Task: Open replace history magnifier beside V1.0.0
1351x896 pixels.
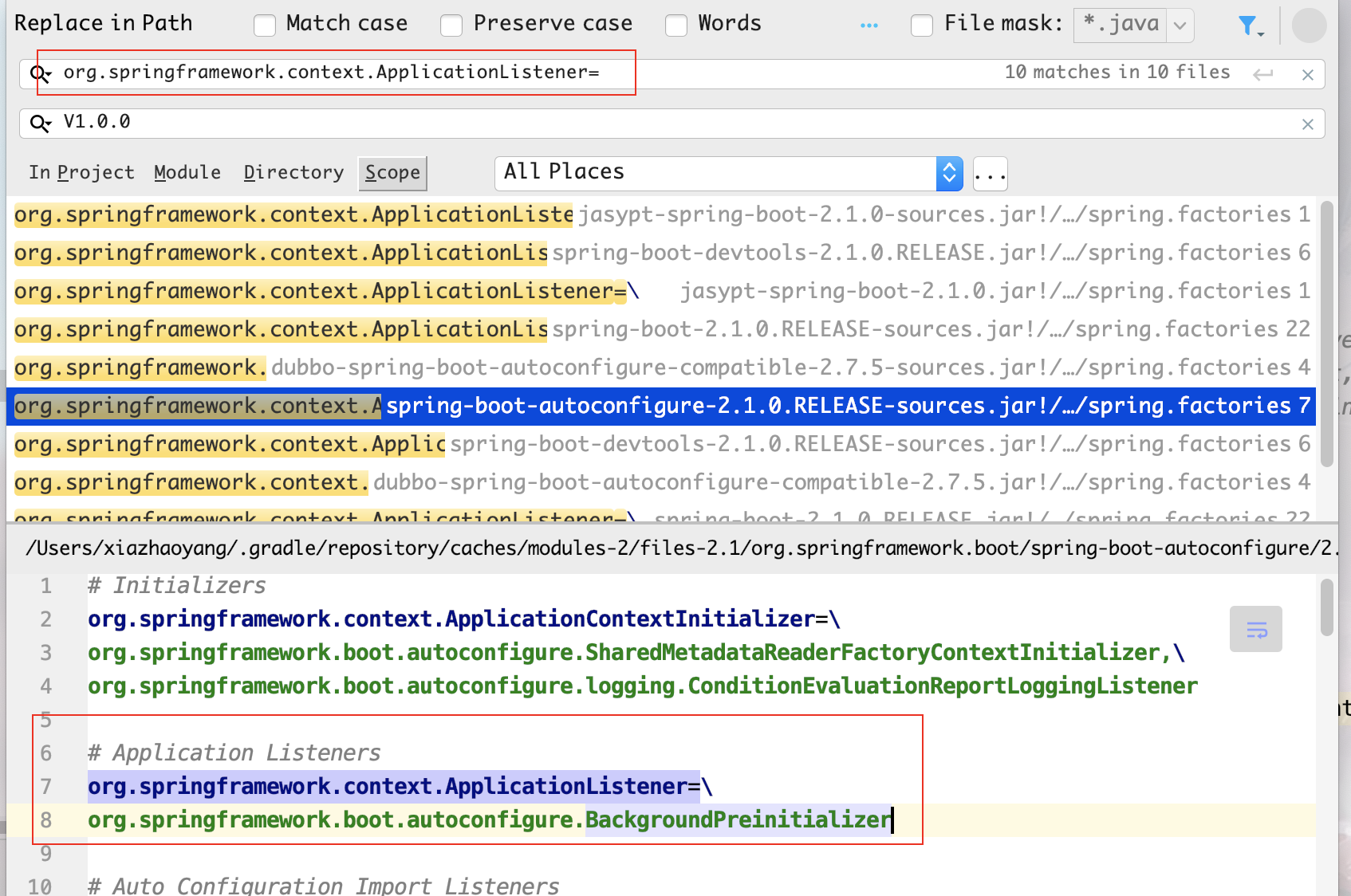Action: pos(40,123)
